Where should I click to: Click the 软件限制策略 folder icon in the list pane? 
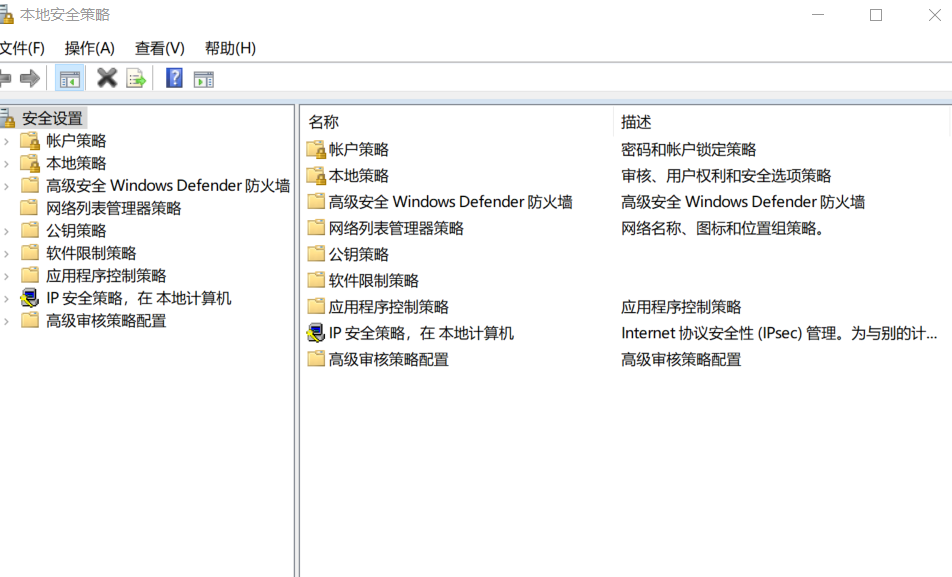click(x=316, y=280)
